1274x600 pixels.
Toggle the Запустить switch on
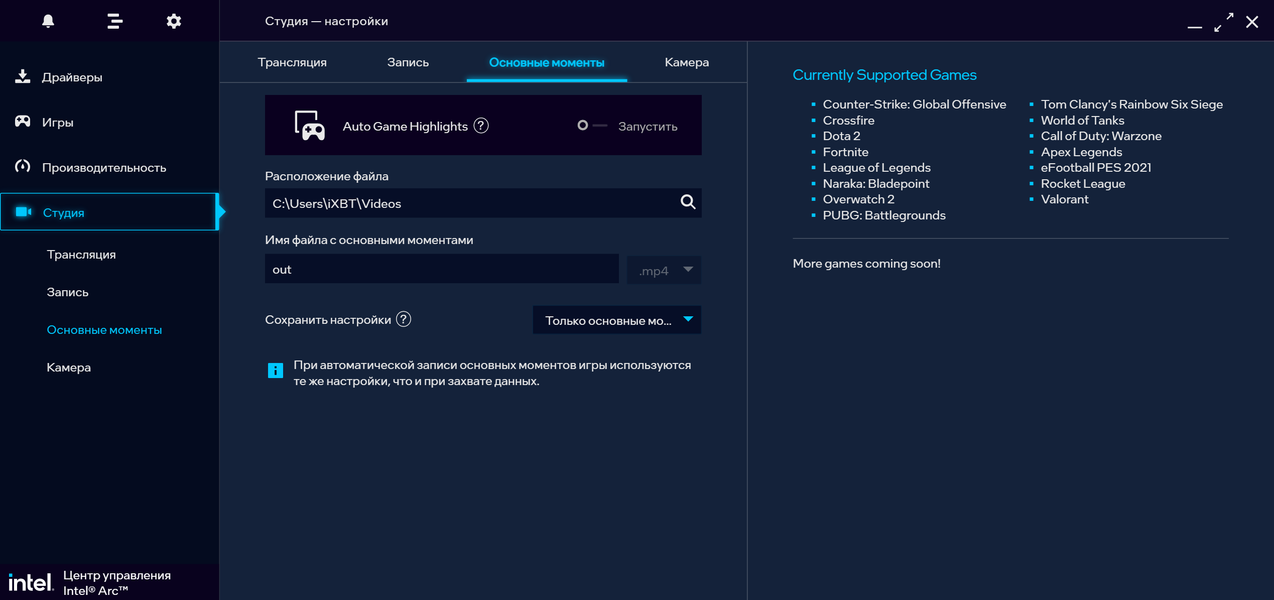[x=592, y=126]
